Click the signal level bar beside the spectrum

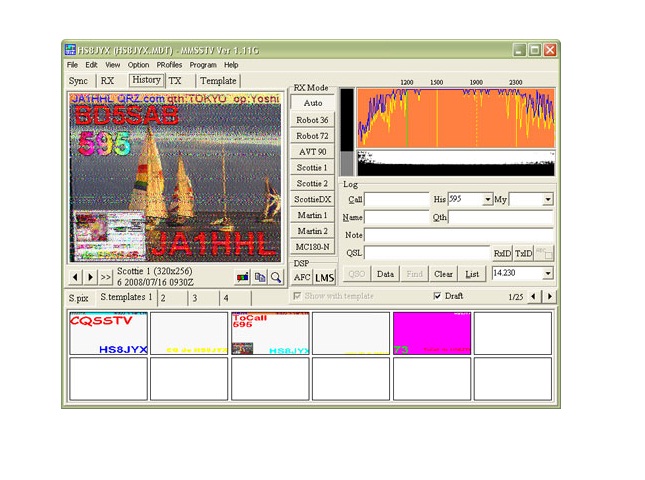click(347, 133)
